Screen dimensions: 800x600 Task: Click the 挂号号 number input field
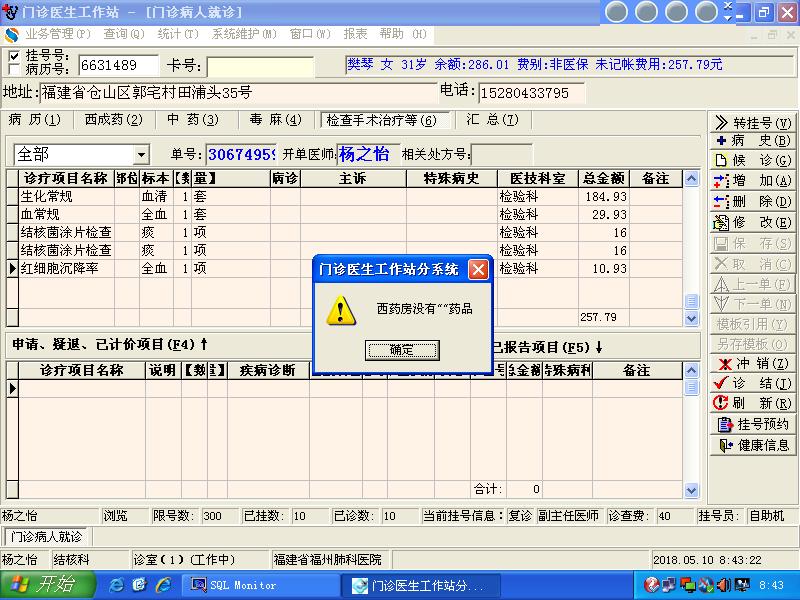click(x=118, y=65)
